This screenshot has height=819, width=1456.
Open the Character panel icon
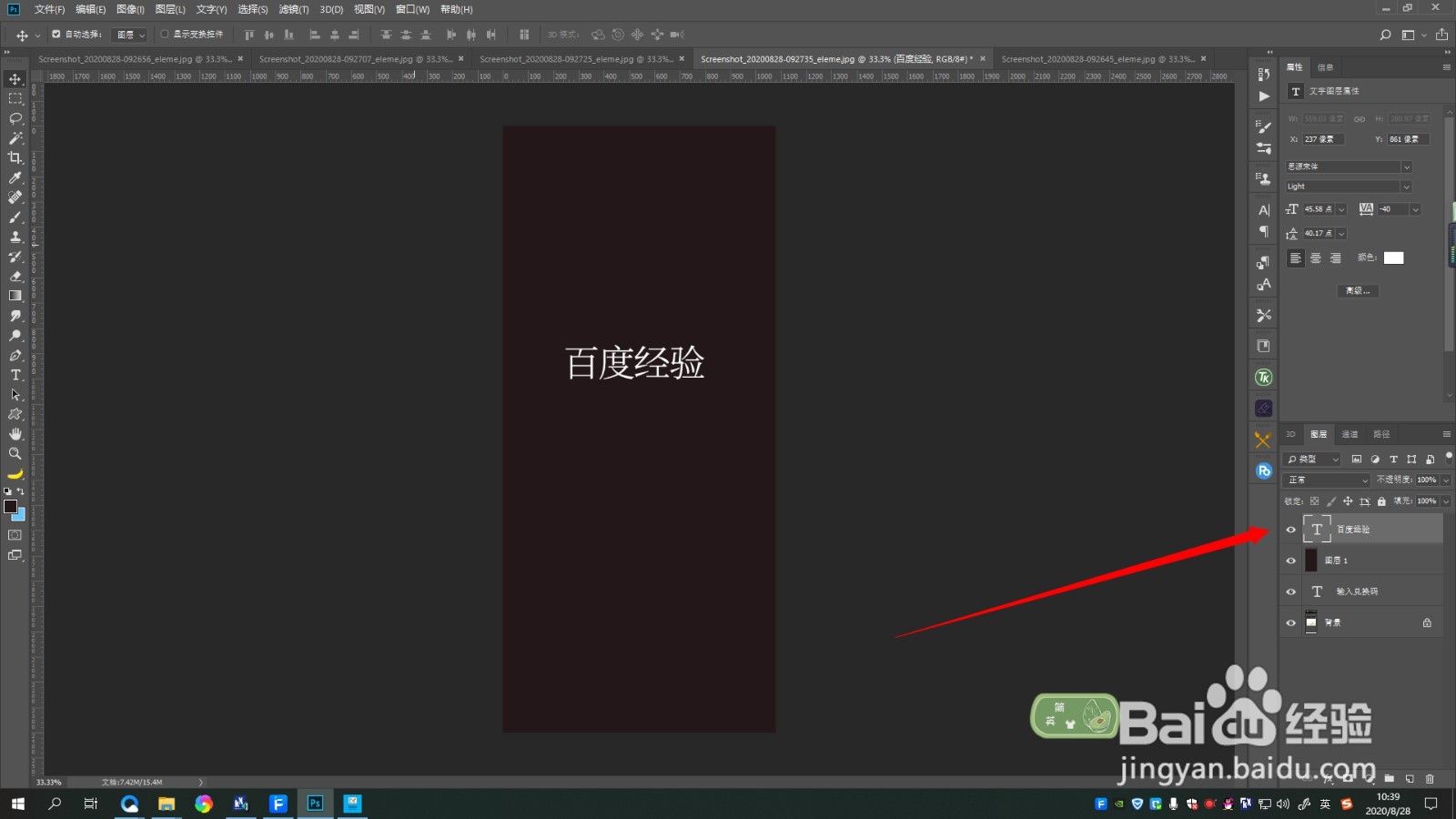(x=1263, y=210)
